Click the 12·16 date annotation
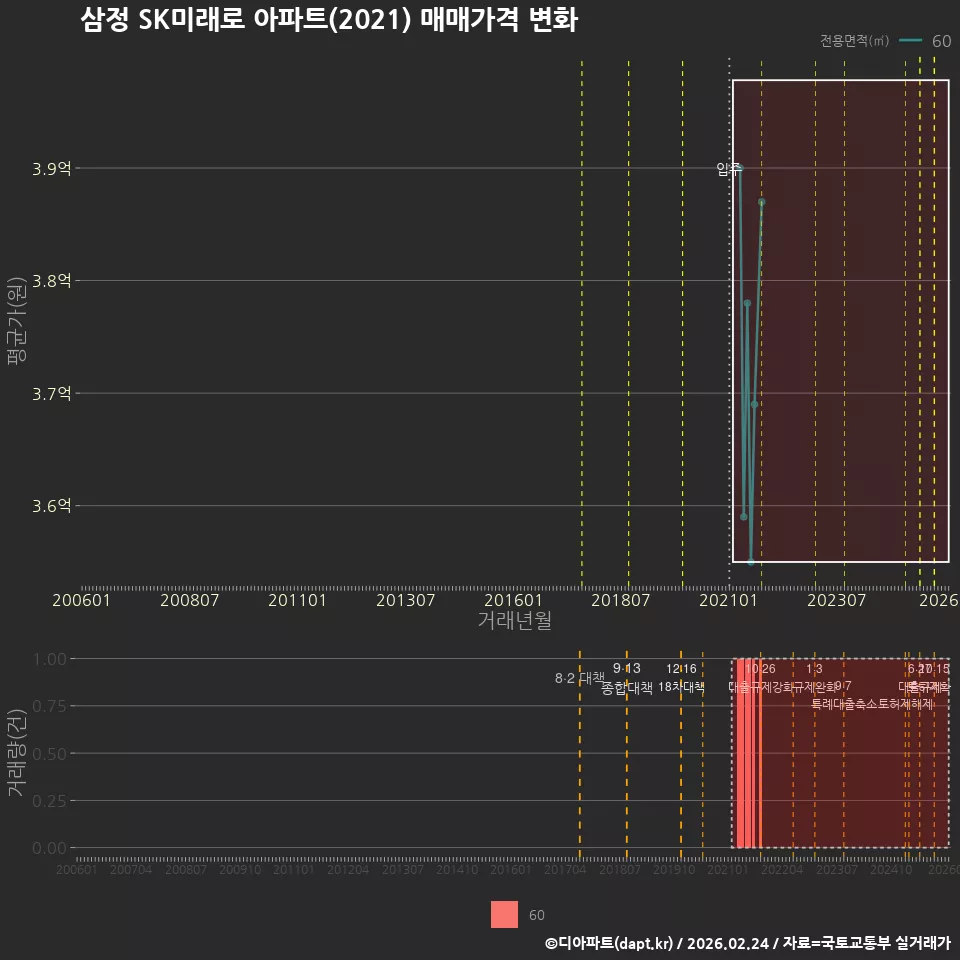The width and height of the screenshot is (960, 960). pyautogui.click(x=681, y=669)
